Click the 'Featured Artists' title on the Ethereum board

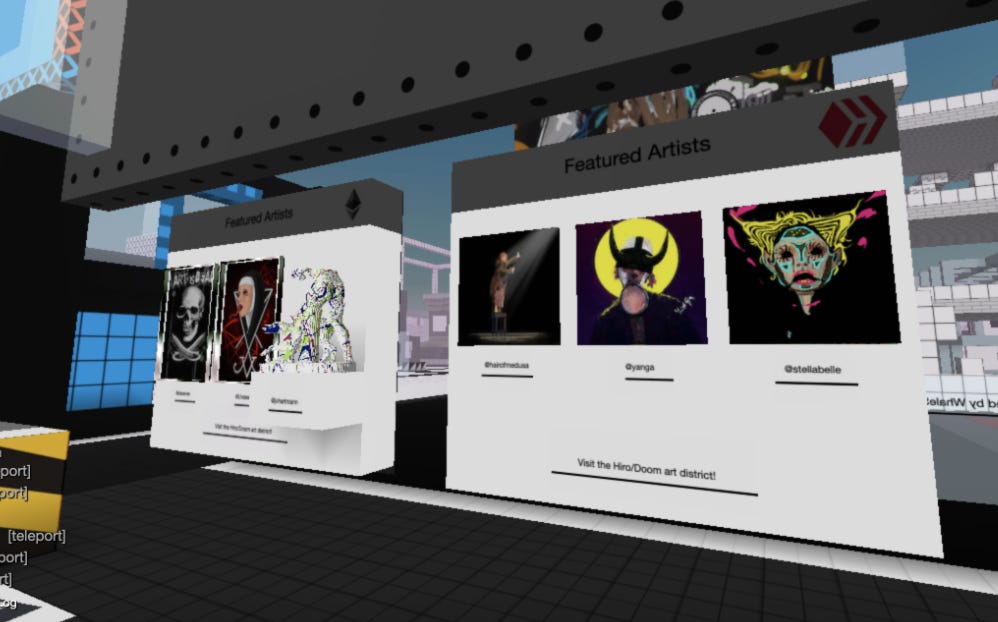[258, 218]
